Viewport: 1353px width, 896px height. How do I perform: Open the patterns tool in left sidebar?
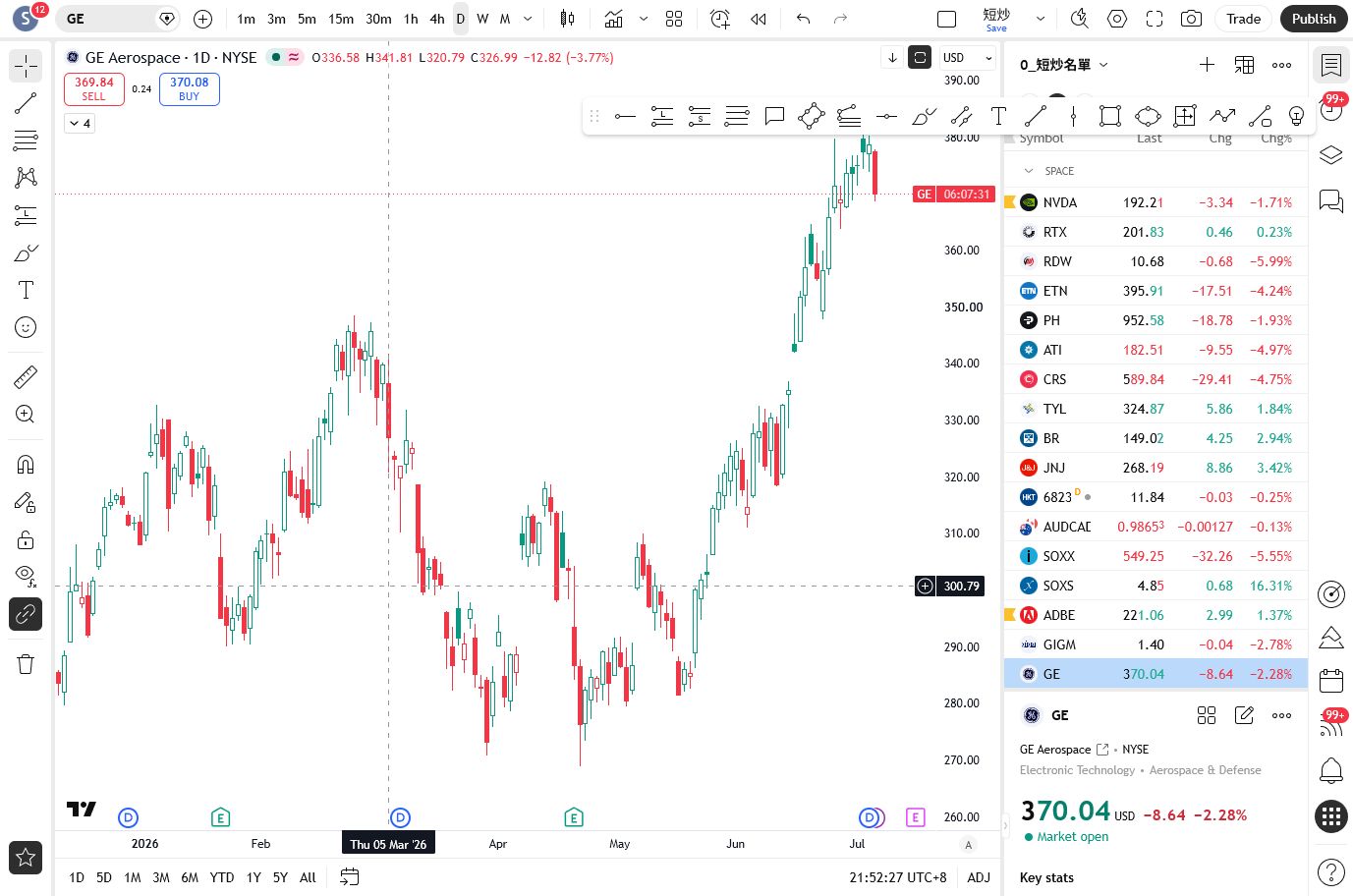(x=26, y=177)
